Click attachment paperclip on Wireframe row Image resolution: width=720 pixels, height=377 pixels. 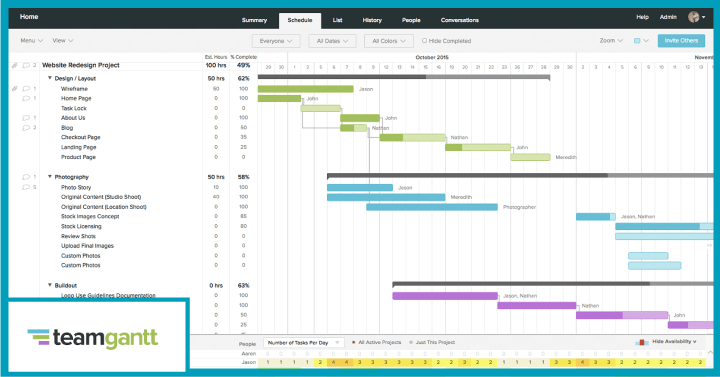pyautogui.click(x=15, y=89)
